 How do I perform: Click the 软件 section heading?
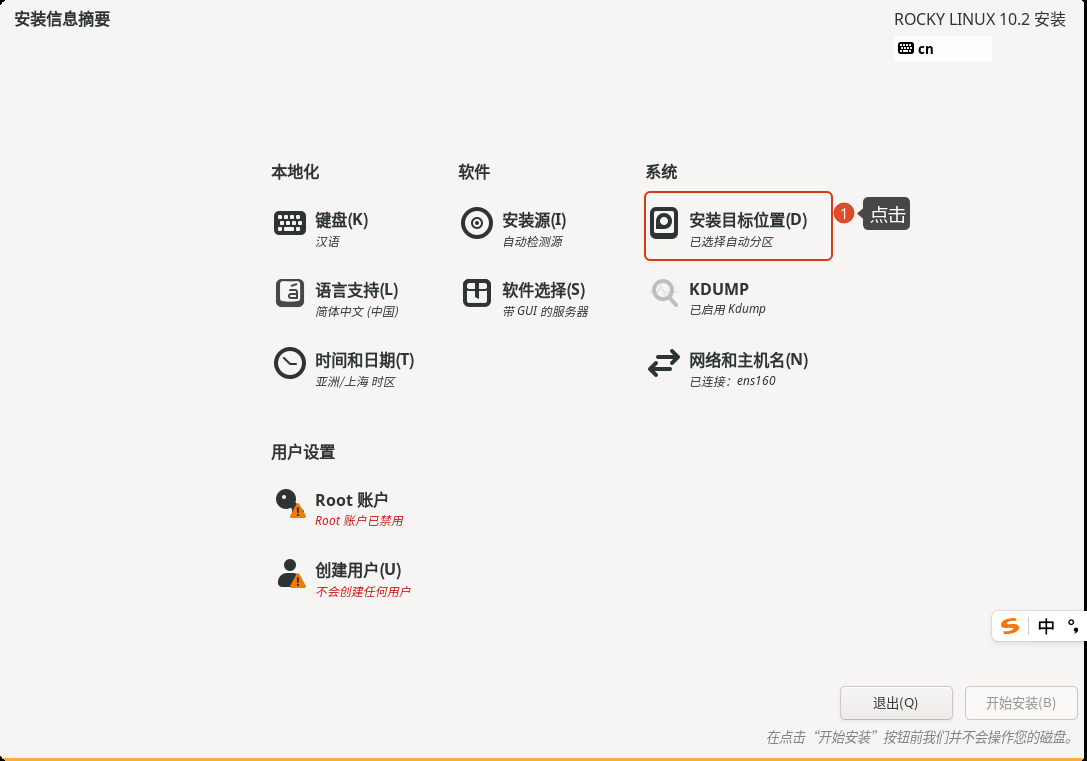tap(474, 172)
